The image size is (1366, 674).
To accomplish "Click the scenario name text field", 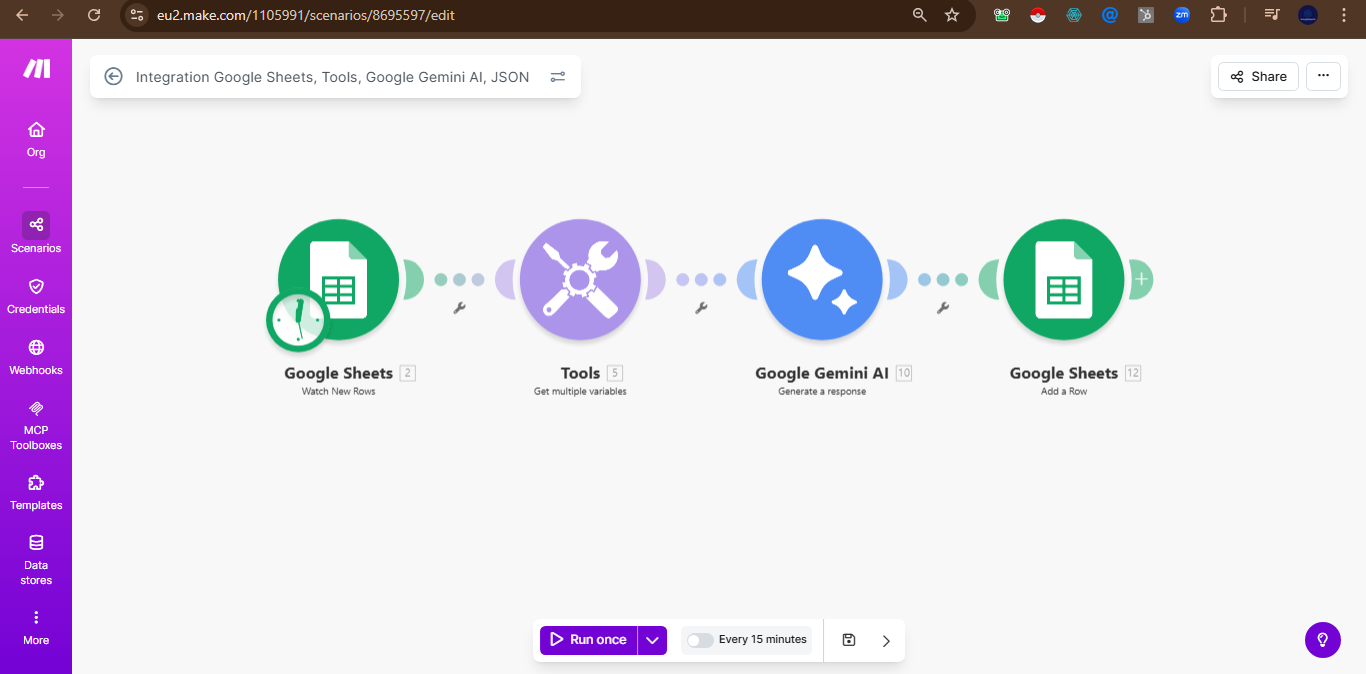I will [332, 77].
